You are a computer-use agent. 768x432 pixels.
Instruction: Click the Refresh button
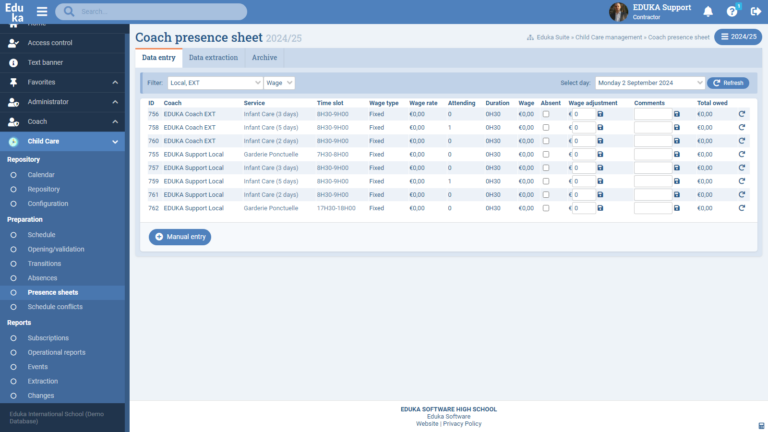[x=728, y=83]
